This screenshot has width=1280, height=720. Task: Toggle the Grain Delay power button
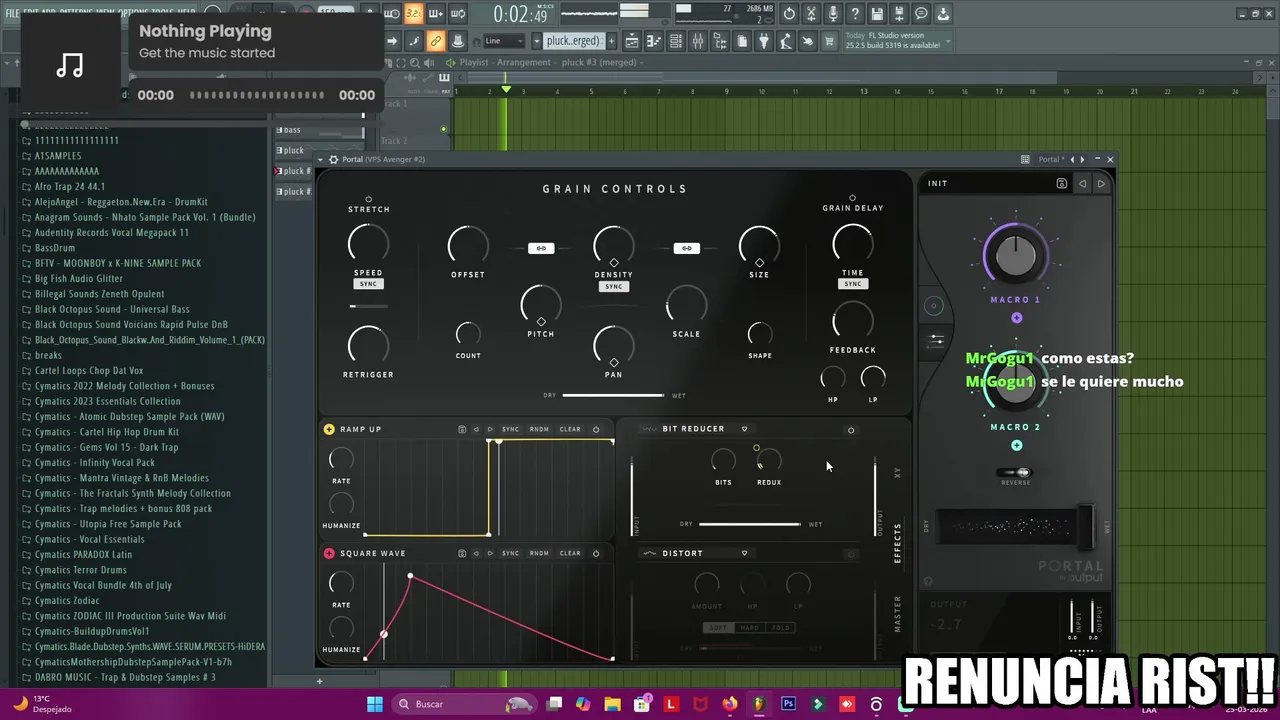click(852, 198)
